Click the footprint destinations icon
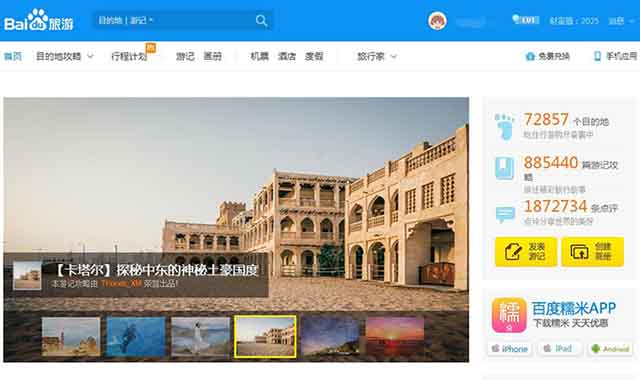Screen dimensions: 640x380 505,127
